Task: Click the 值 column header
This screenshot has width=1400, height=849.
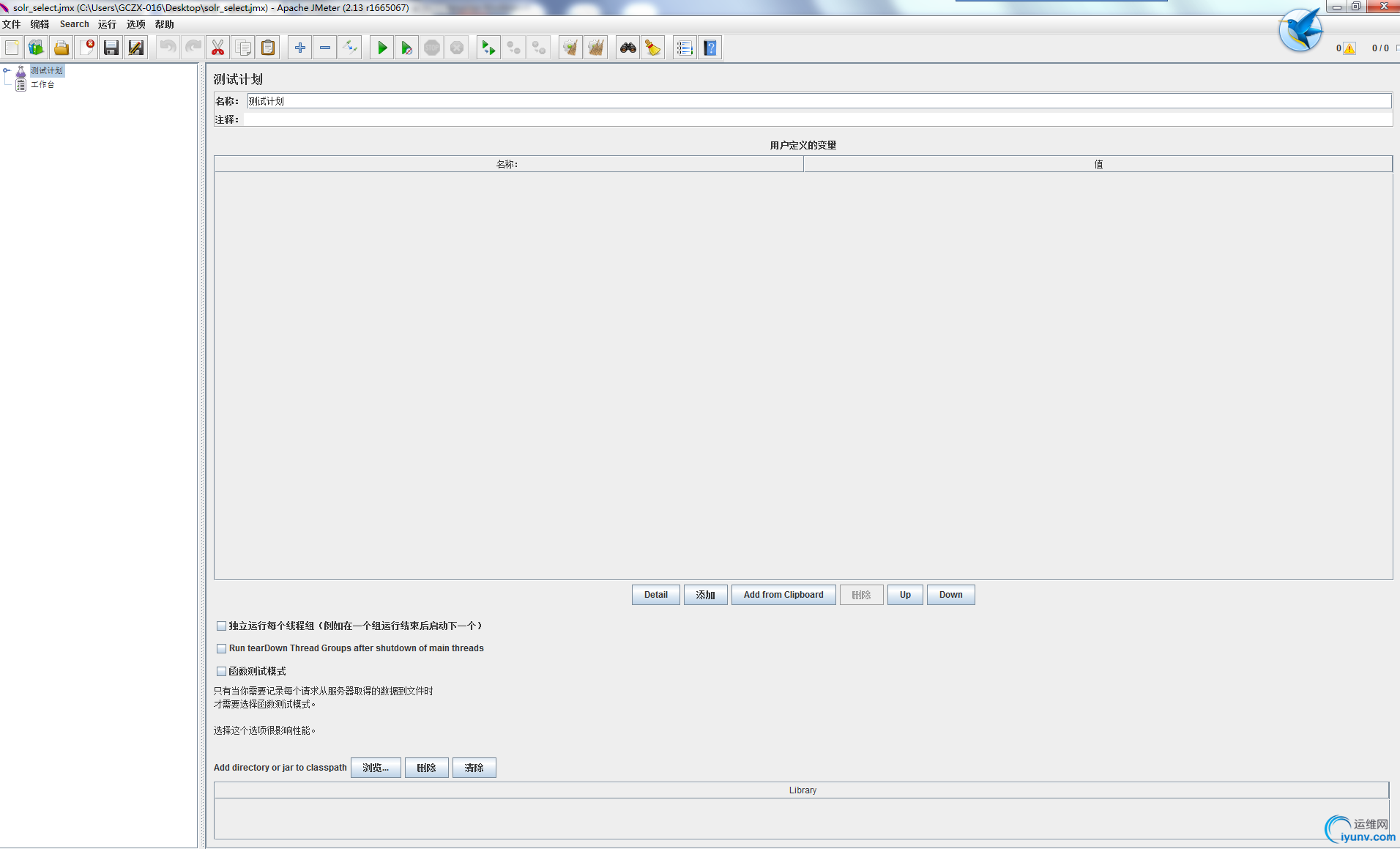Action: (x=1098, y=164)
